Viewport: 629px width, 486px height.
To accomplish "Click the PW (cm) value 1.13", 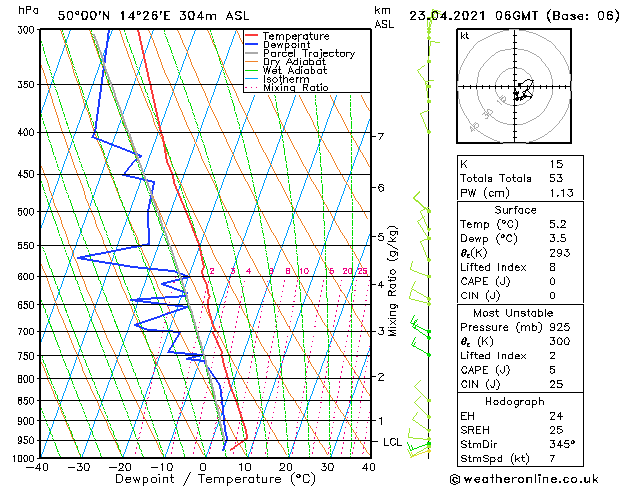I will [561, 193].
